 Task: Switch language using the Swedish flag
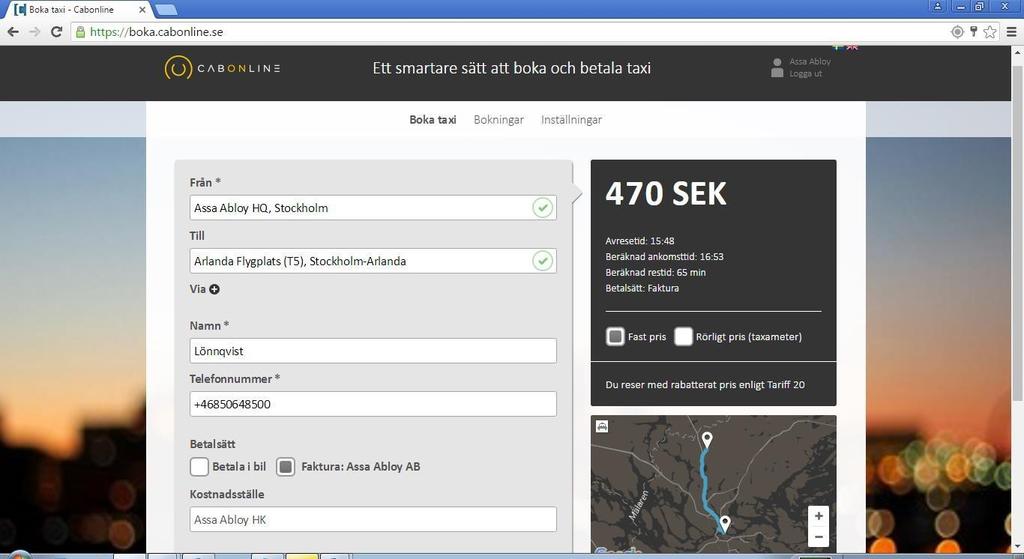839,47
